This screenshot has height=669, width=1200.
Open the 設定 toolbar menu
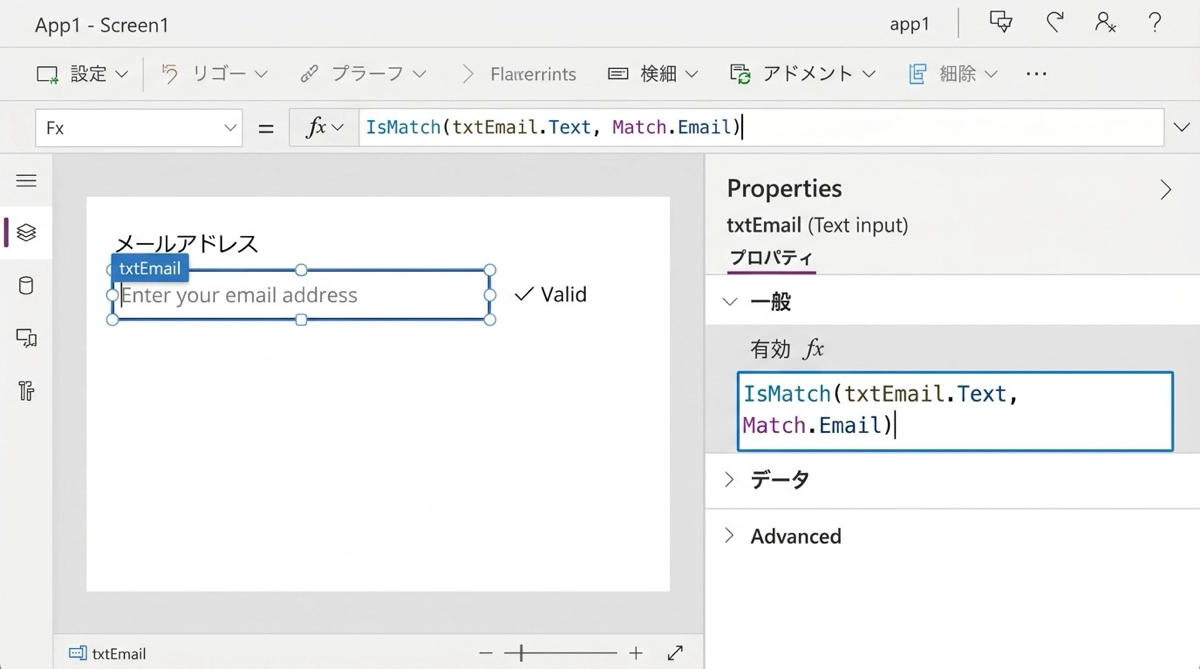(83, 74)
